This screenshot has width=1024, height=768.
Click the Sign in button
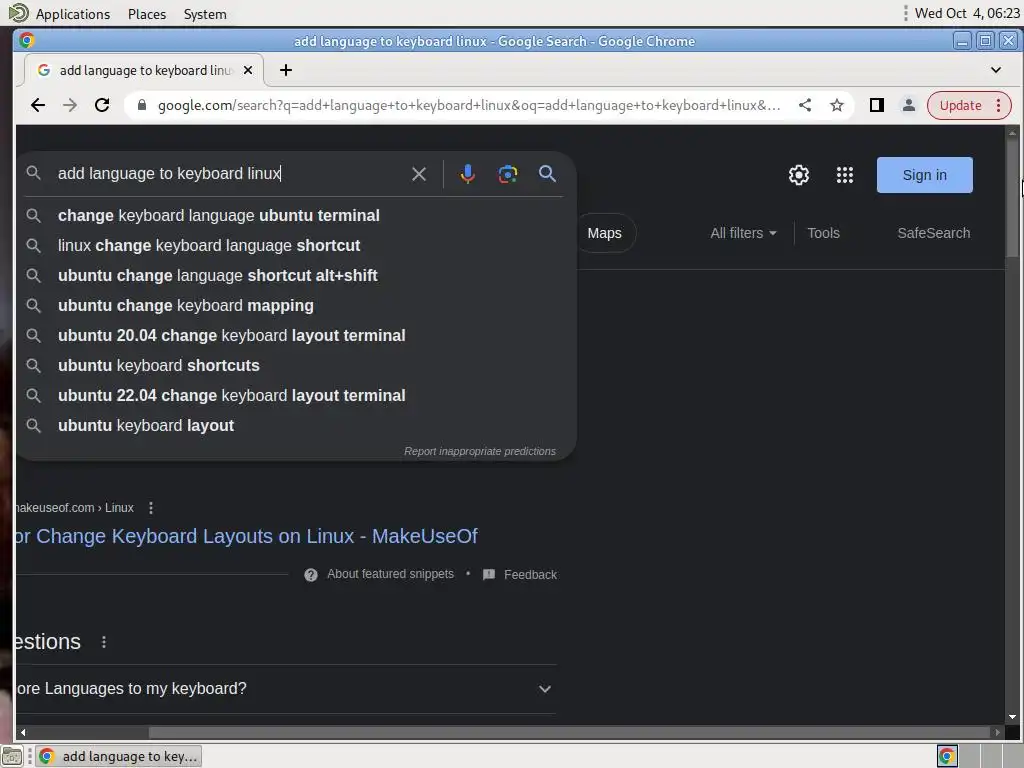click(x=924, y=175)
